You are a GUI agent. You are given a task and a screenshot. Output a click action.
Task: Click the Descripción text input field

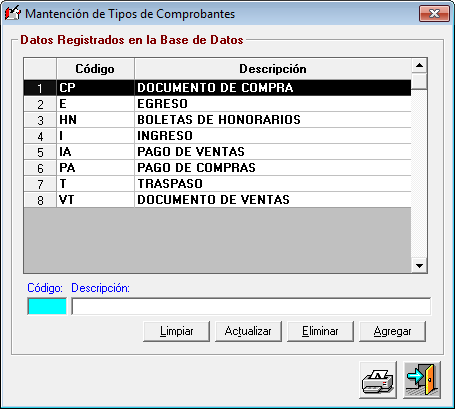tap(251, 306)
